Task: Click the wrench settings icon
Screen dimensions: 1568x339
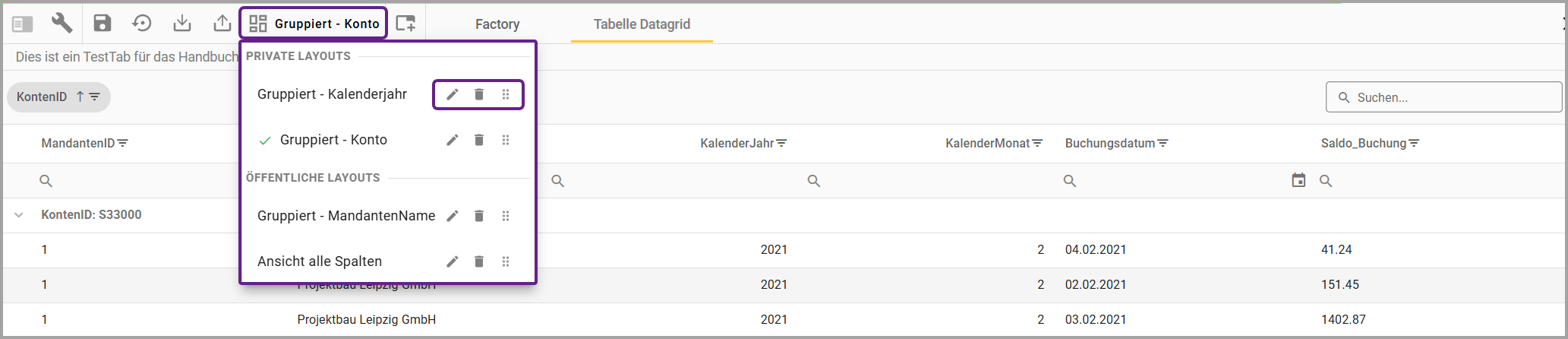Action: click(62, 24)
